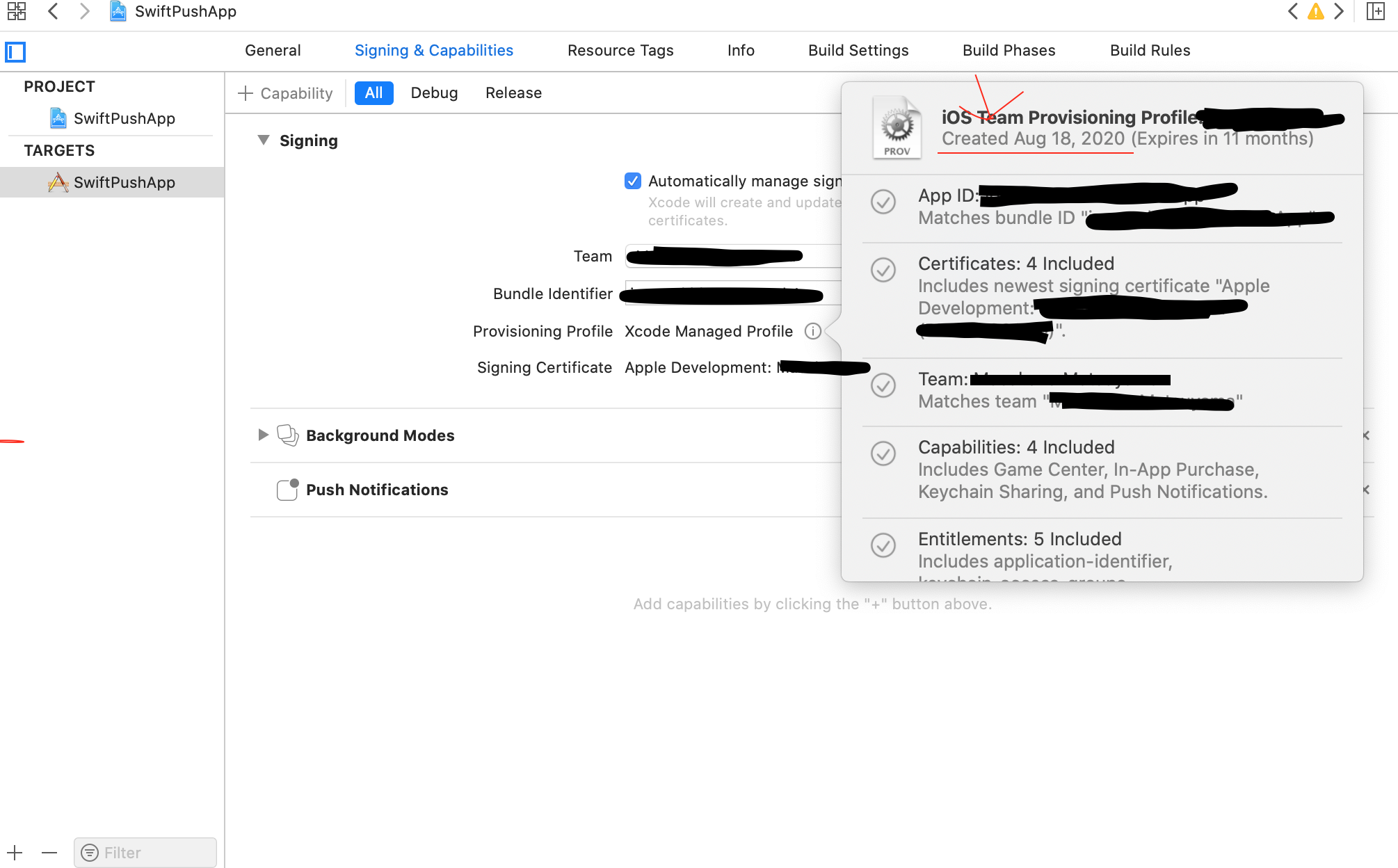Collapse the Signing section triangle
This screenshot has height=868, width=1398.
click(264, 140)
